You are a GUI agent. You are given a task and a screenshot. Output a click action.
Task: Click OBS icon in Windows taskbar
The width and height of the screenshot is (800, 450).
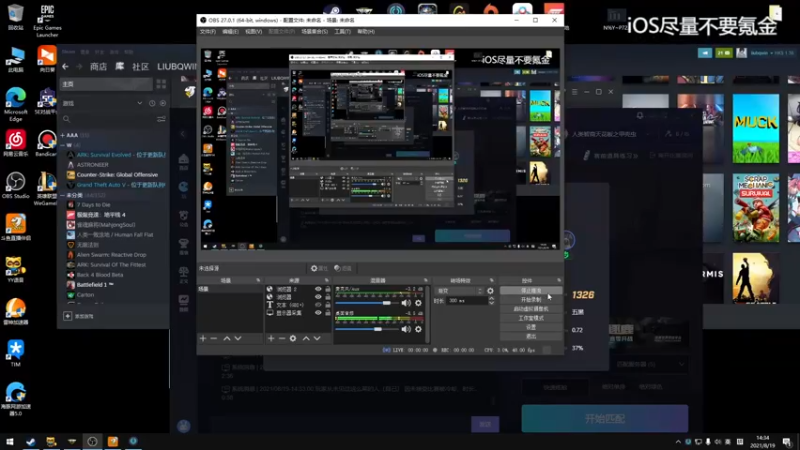[x=92, y=441]
